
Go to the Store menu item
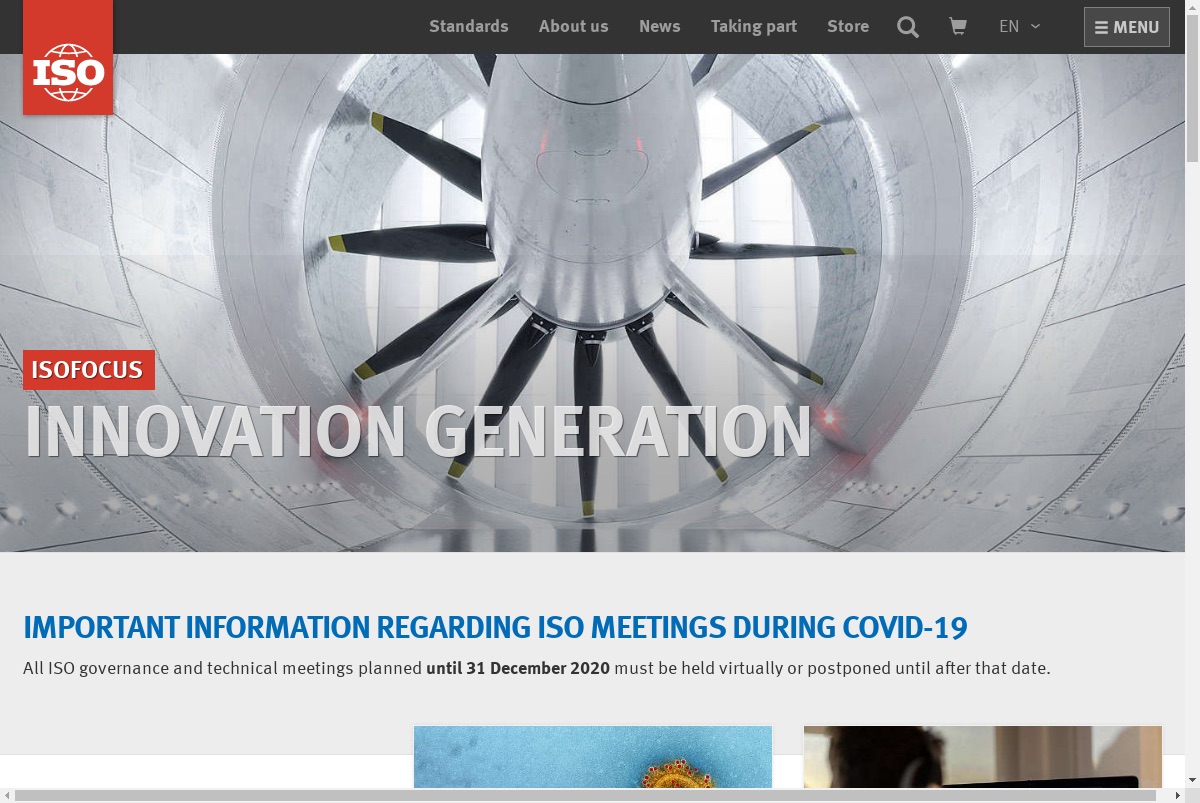click(x=848, y=26)
